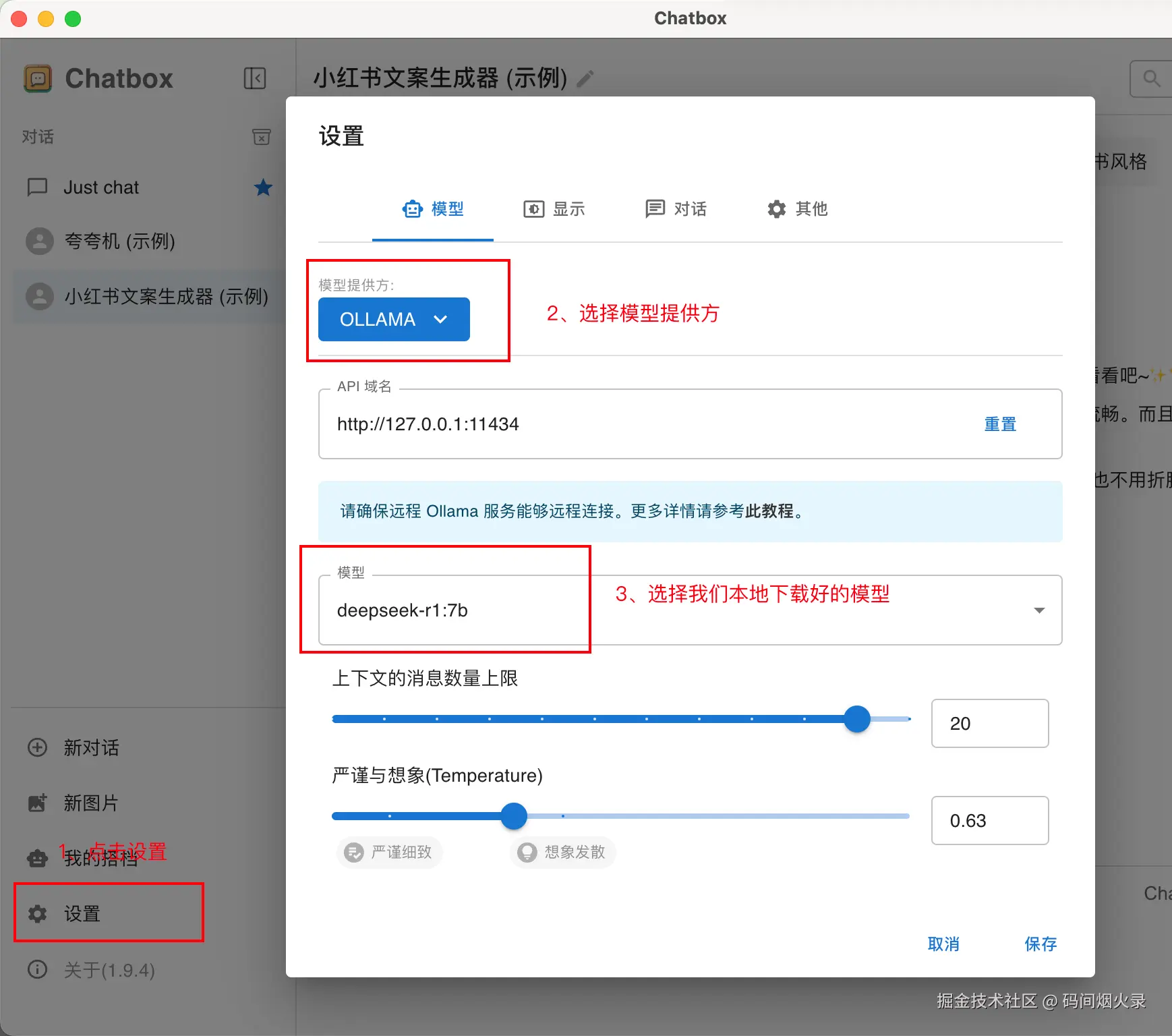The height and width of the screenshot is (1036, 1172).
Task: Open the Just chat conversation
Action: [149, 187]
